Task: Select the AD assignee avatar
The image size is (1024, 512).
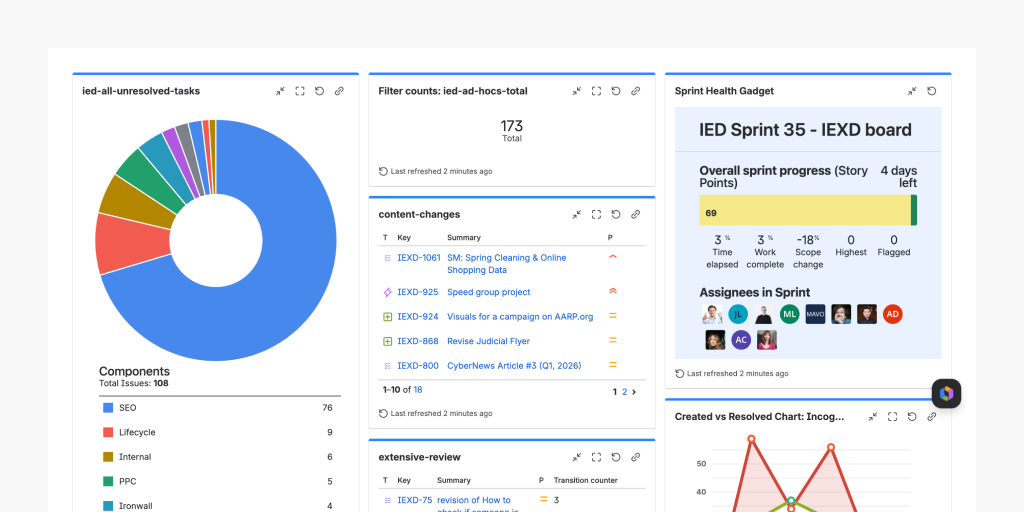Action: 893,314
